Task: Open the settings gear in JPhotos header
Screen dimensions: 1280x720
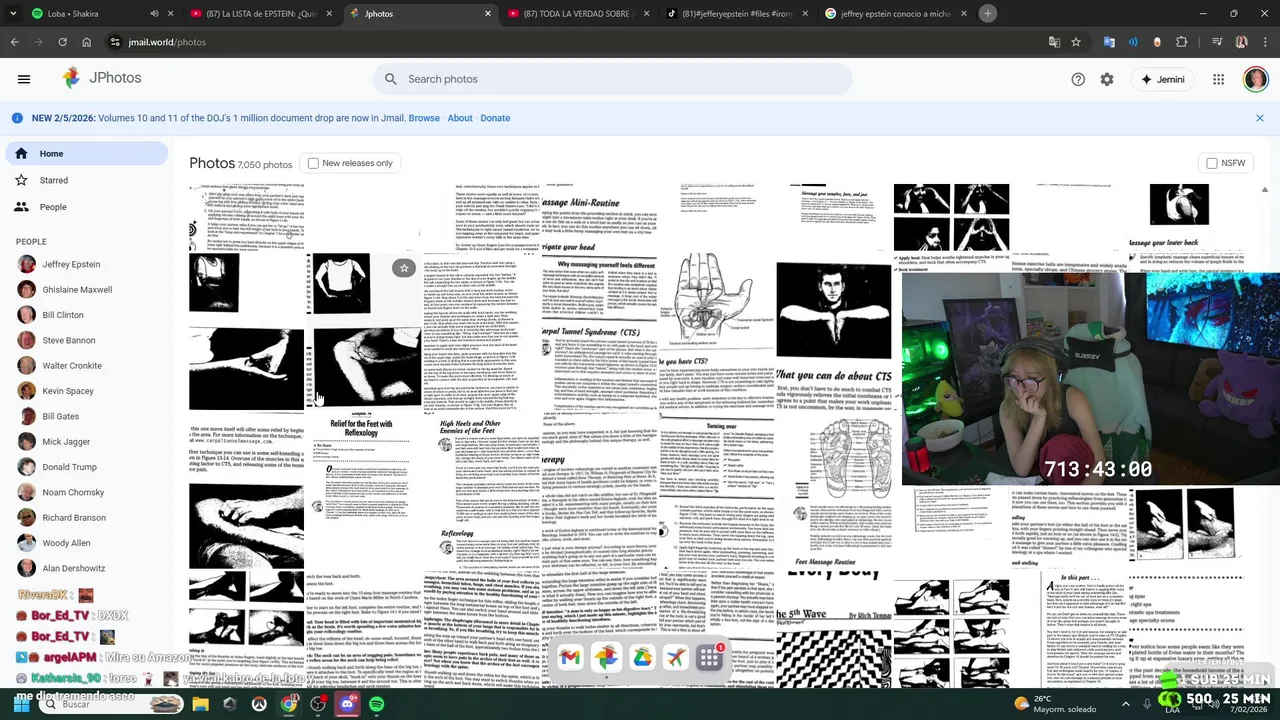Action: click(x=1107, y=79)
